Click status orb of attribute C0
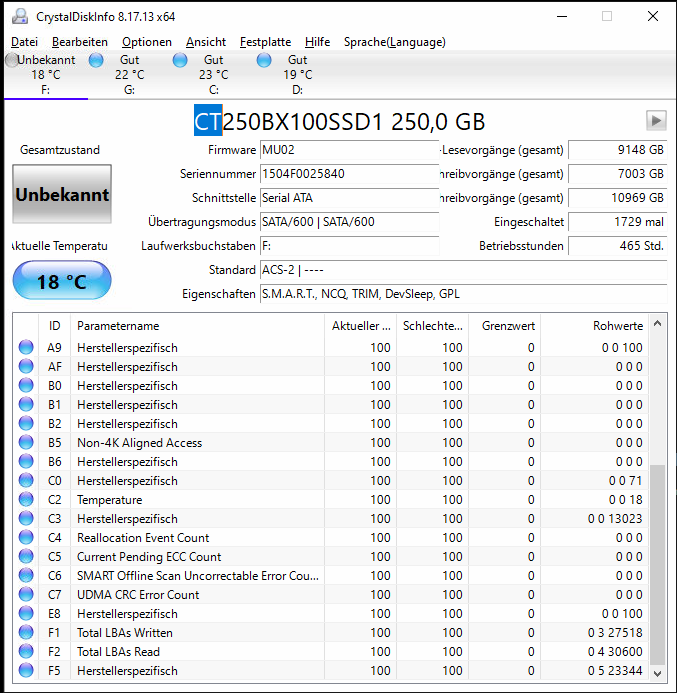This screenshot has height=693, width=677. tap(26, 480)
